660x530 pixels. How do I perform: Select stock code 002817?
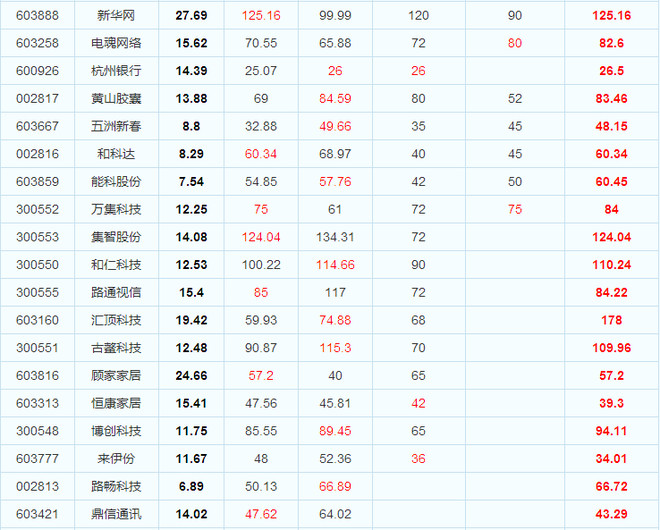37,99
